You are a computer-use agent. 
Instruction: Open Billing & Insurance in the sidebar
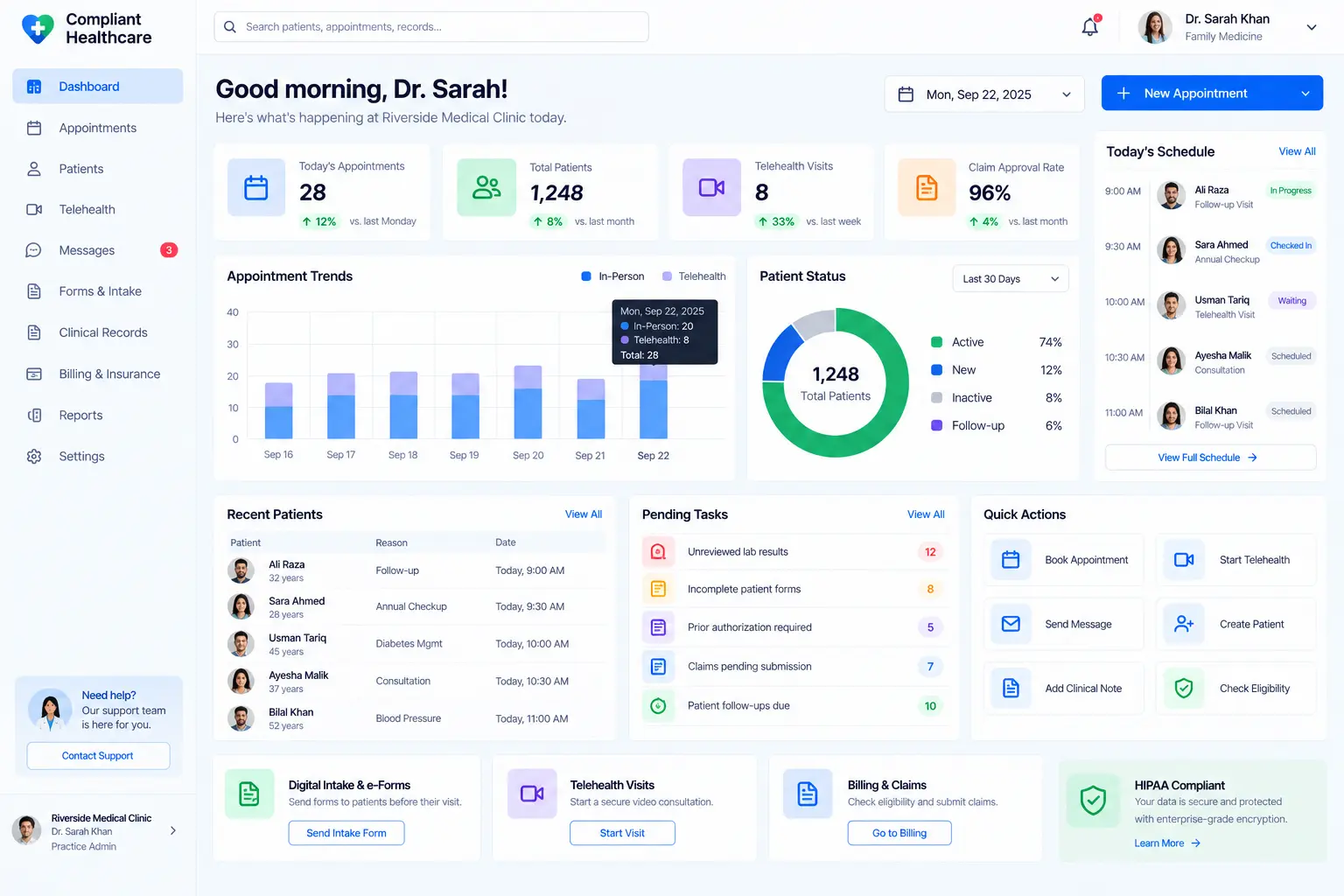(98, 374)
